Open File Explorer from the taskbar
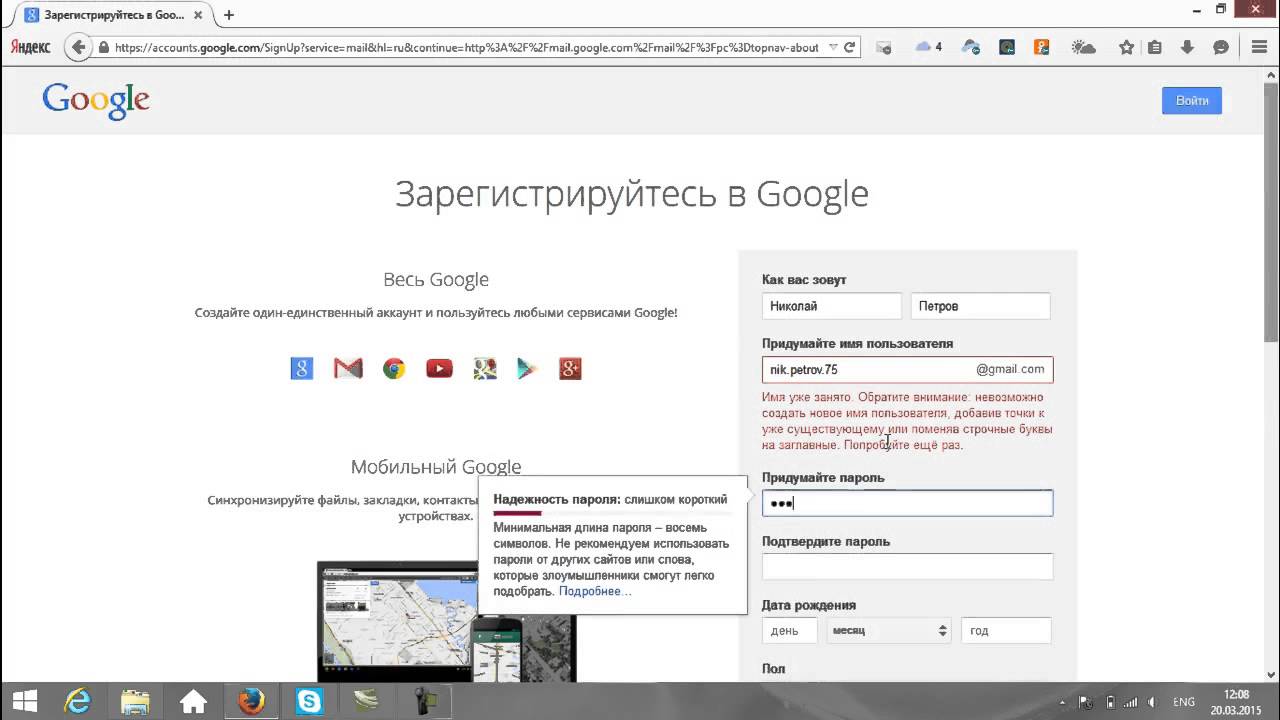The image size is (1280, 720). [135, 701]
